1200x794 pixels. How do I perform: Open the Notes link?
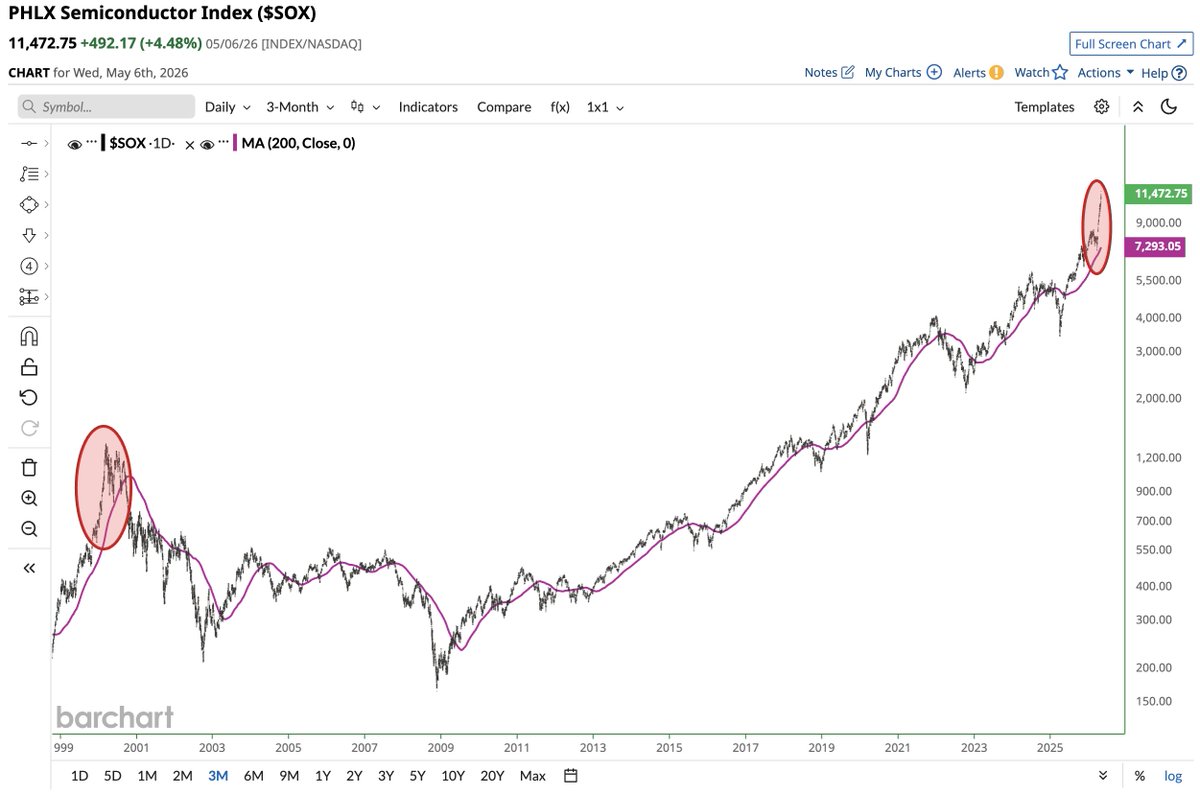(x=821, y=72)
